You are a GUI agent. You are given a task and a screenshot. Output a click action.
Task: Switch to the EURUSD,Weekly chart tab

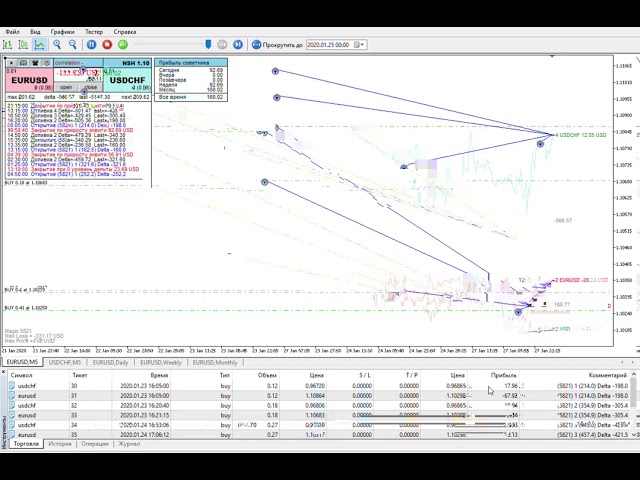click(x=161, y=362)
